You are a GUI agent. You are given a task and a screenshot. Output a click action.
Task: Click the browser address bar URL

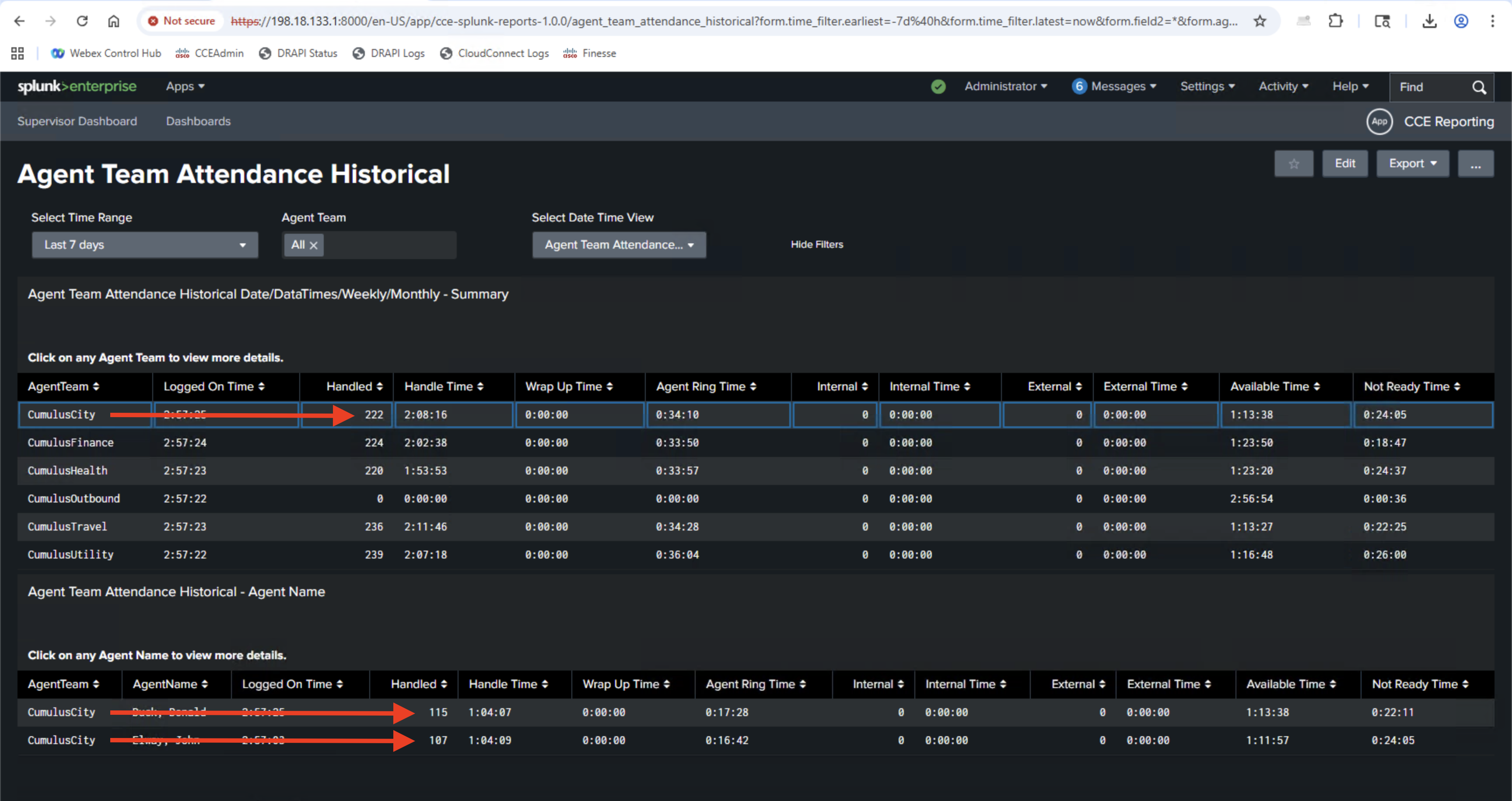(x=734, y=21)
